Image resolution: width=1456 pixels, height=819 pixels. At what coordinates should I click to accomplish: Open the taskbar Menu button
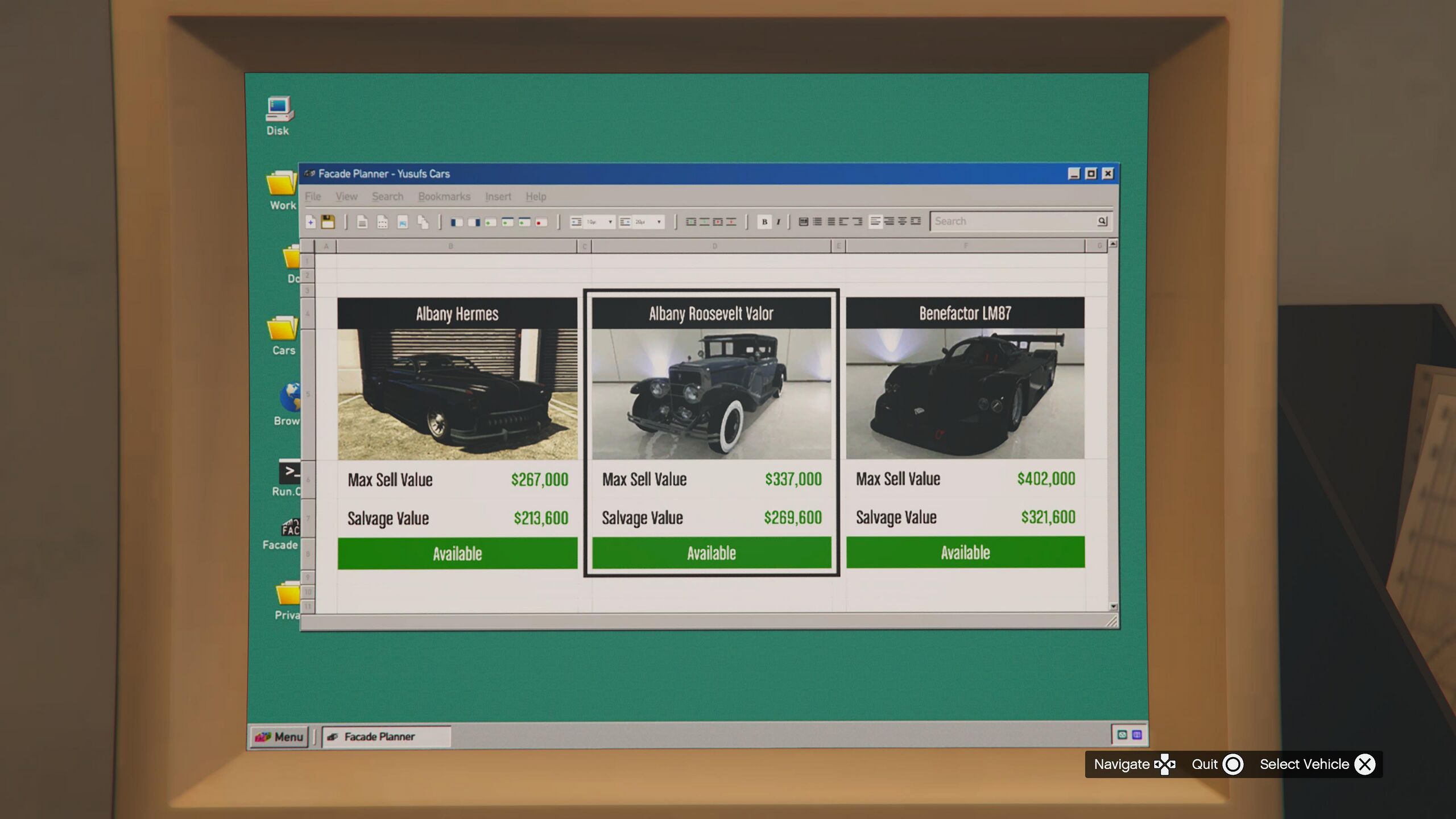point(280,737)
